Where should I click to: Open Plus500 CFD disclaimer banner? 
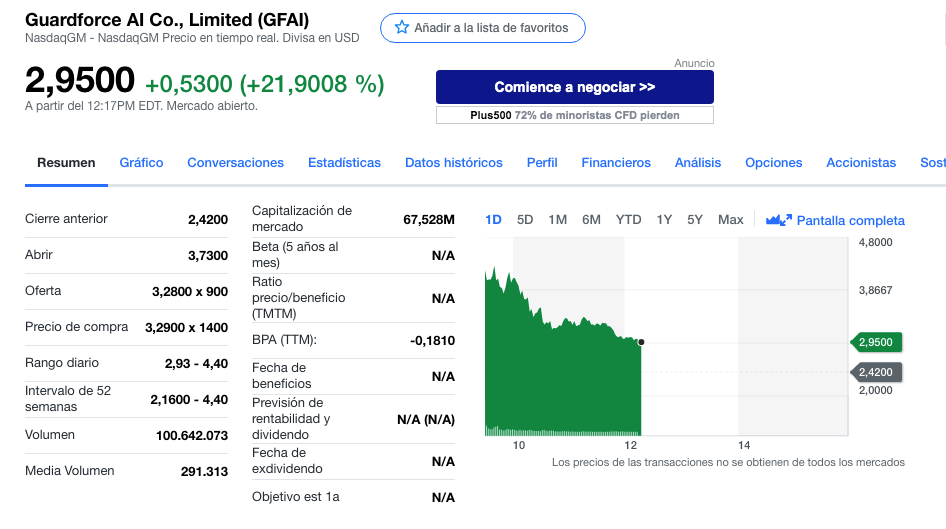pyautogui.click(x=574, y=115)
